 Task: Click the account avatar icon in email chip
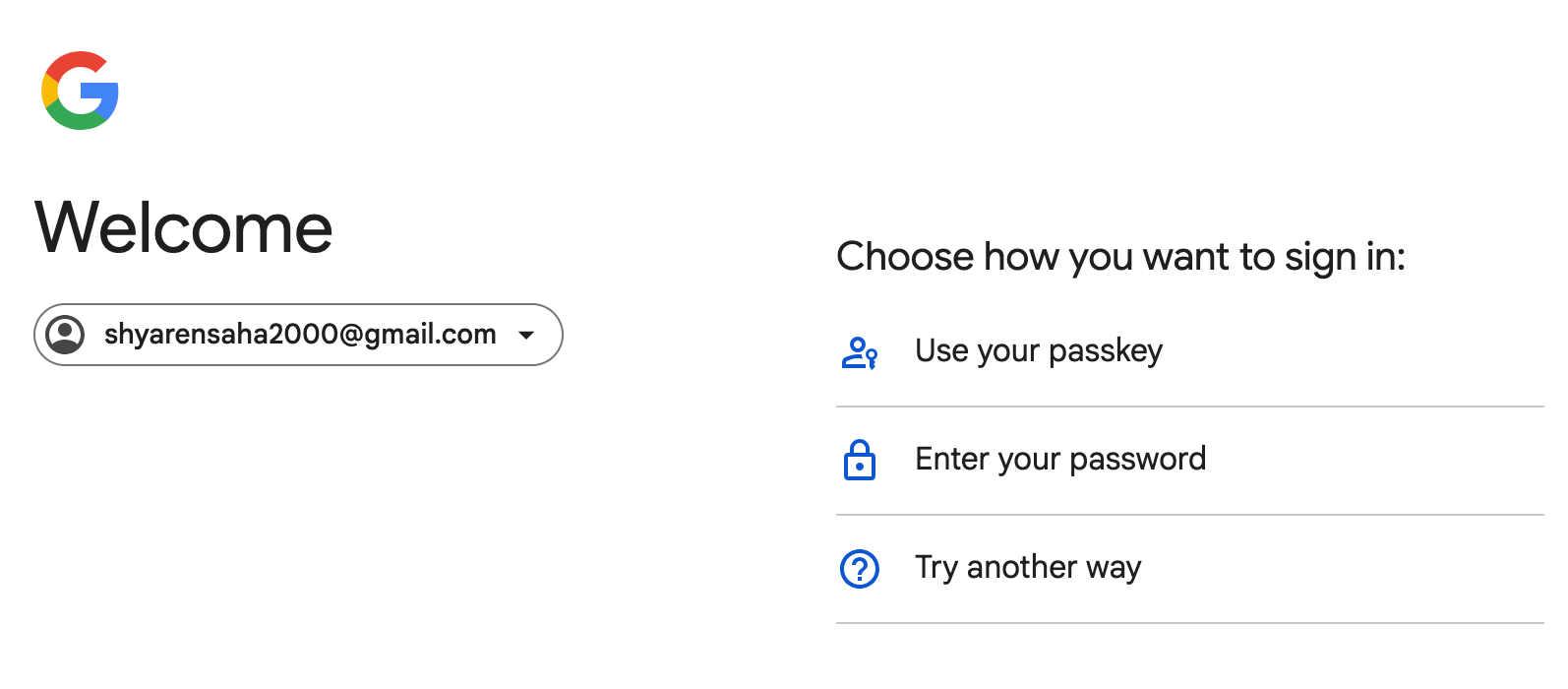pos(66,335)
